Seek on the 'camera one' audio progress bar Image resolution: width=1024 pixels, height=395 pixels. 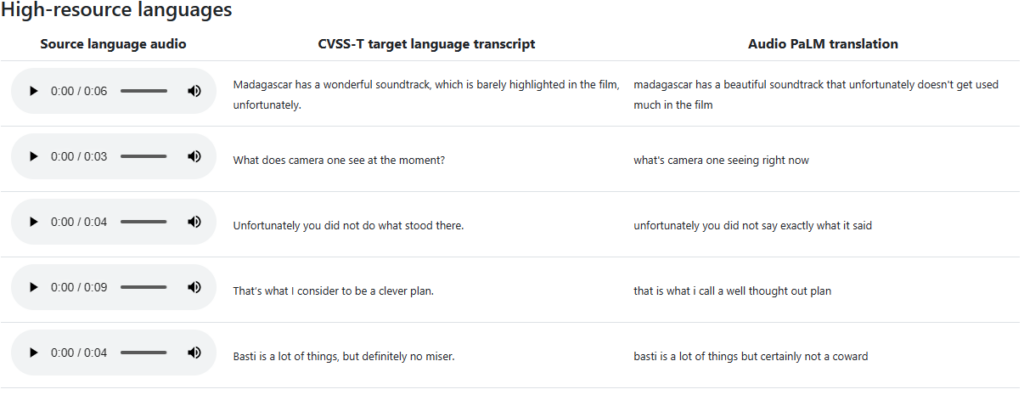(x=144, y=157)
